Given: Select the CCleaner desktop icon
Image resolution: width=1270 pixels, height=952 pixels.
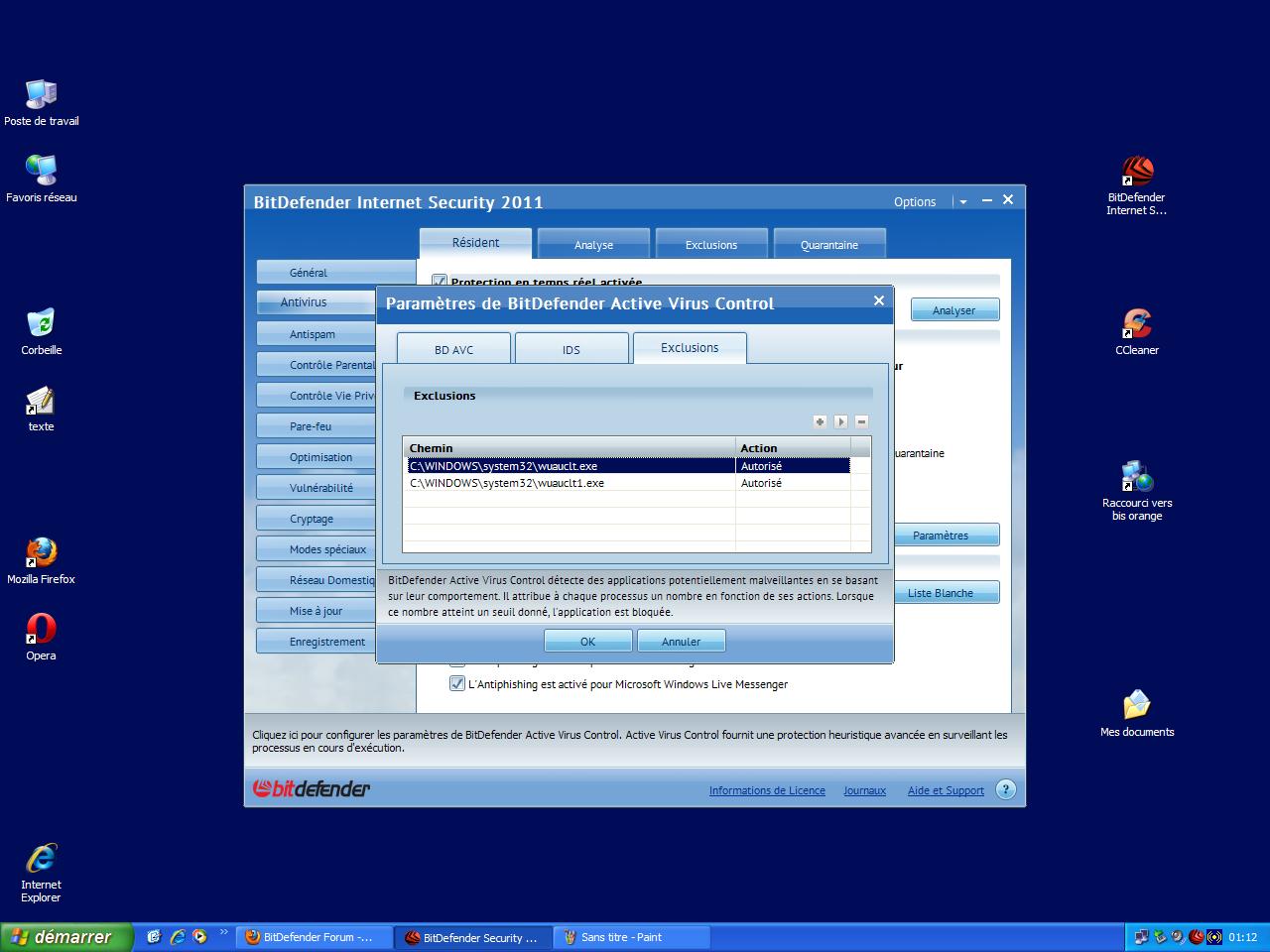Looking at the screenshot, I should [1137, 332].
